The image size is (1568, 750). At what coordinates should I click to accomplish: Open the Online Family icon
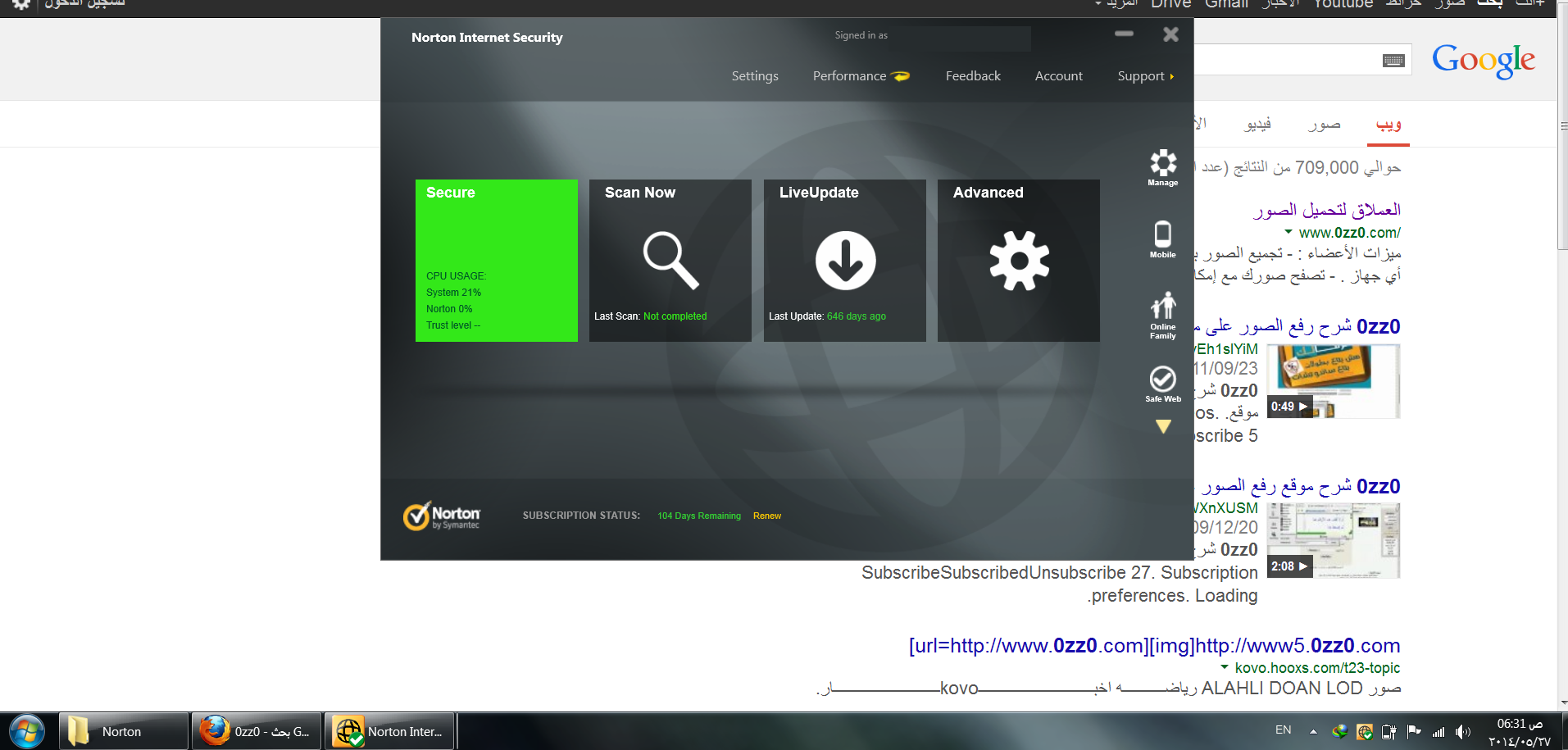pyautogui.click(x=1162, y=315)
